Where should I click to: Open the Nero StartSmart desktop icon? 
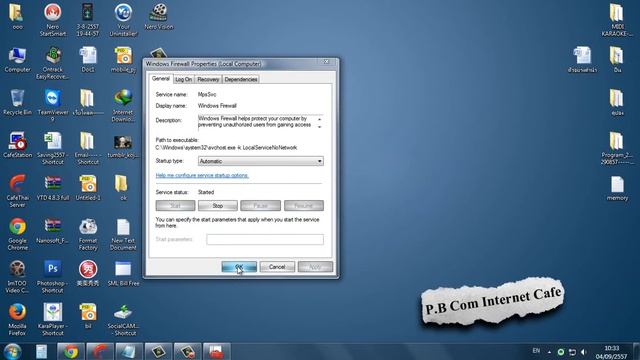coord(53,20)
